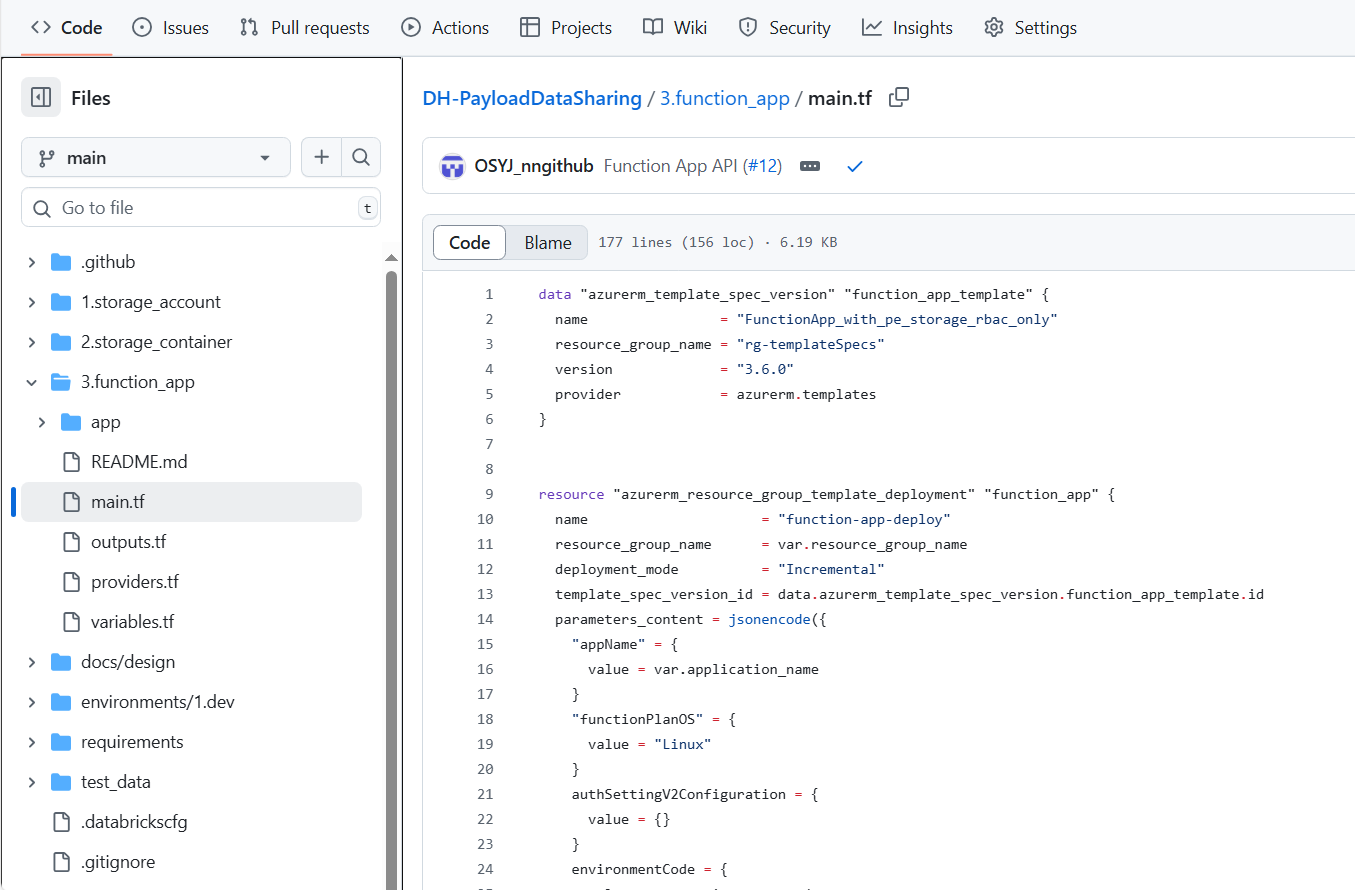The image size is (1355, 890).
Task: Click the file tree vertical scrollbar
Action: (x=391, y=580)
